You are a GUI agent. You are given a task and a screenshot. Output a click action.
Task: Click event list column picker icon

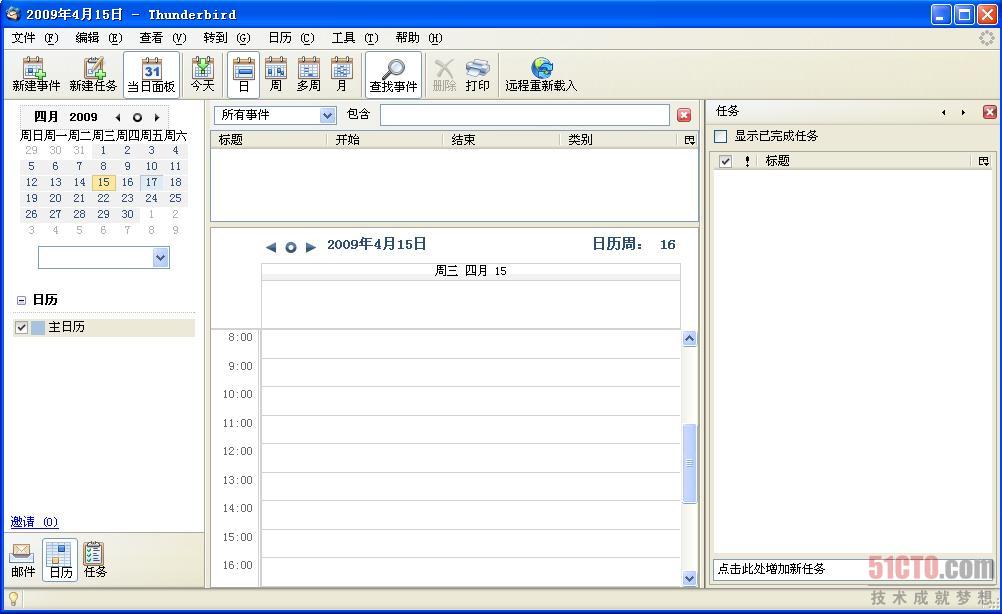[x=690, y=140]
